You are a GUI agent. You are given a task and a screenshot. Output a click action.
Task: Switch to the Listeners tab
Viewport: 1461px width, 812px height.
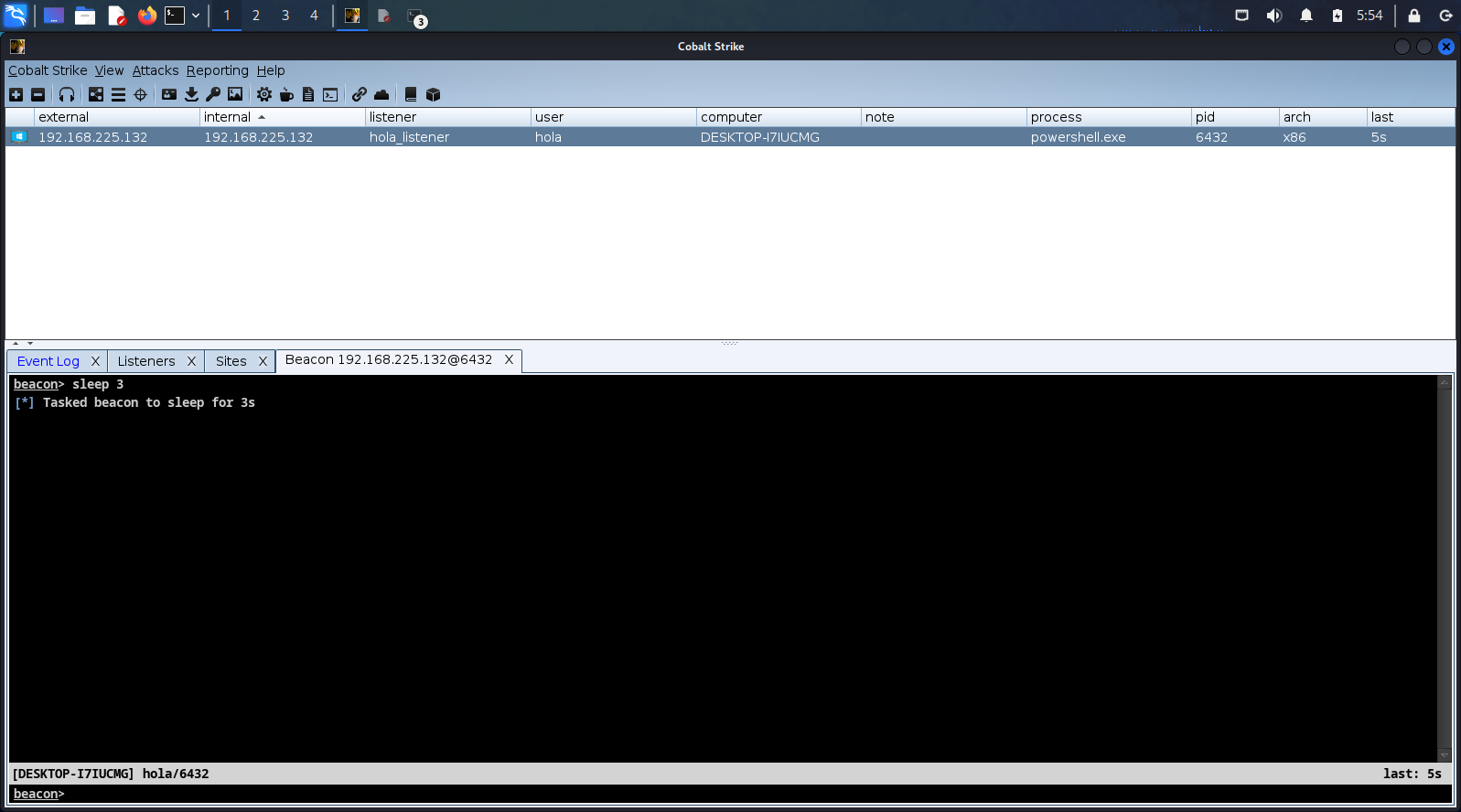(146, 361)
